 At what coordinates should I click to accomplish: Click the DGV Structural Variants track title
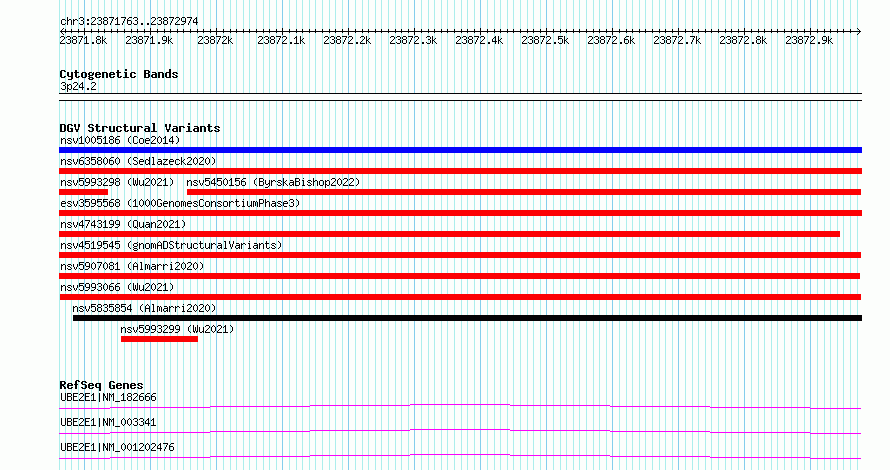[140, 128]
